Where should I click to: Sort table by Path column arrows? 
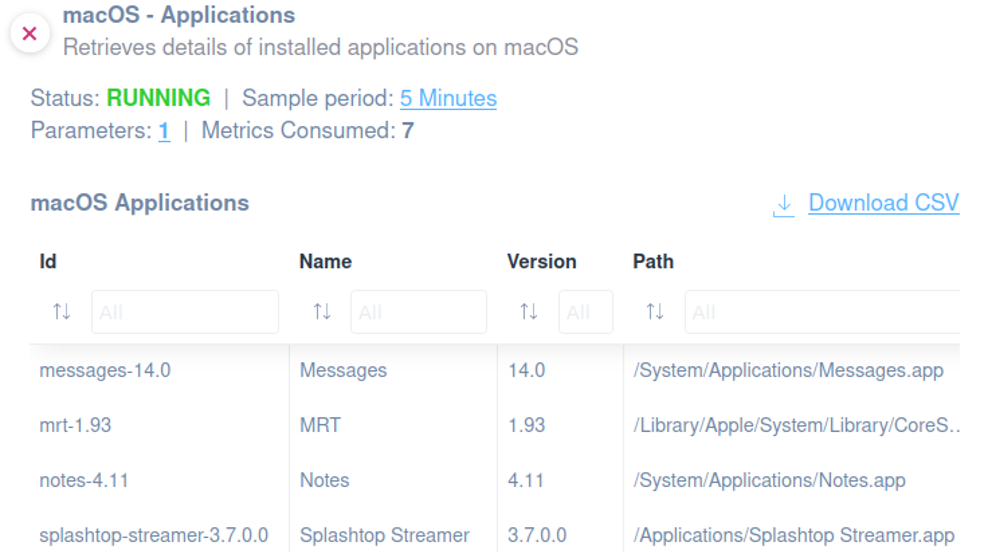(x=655, y=311)
